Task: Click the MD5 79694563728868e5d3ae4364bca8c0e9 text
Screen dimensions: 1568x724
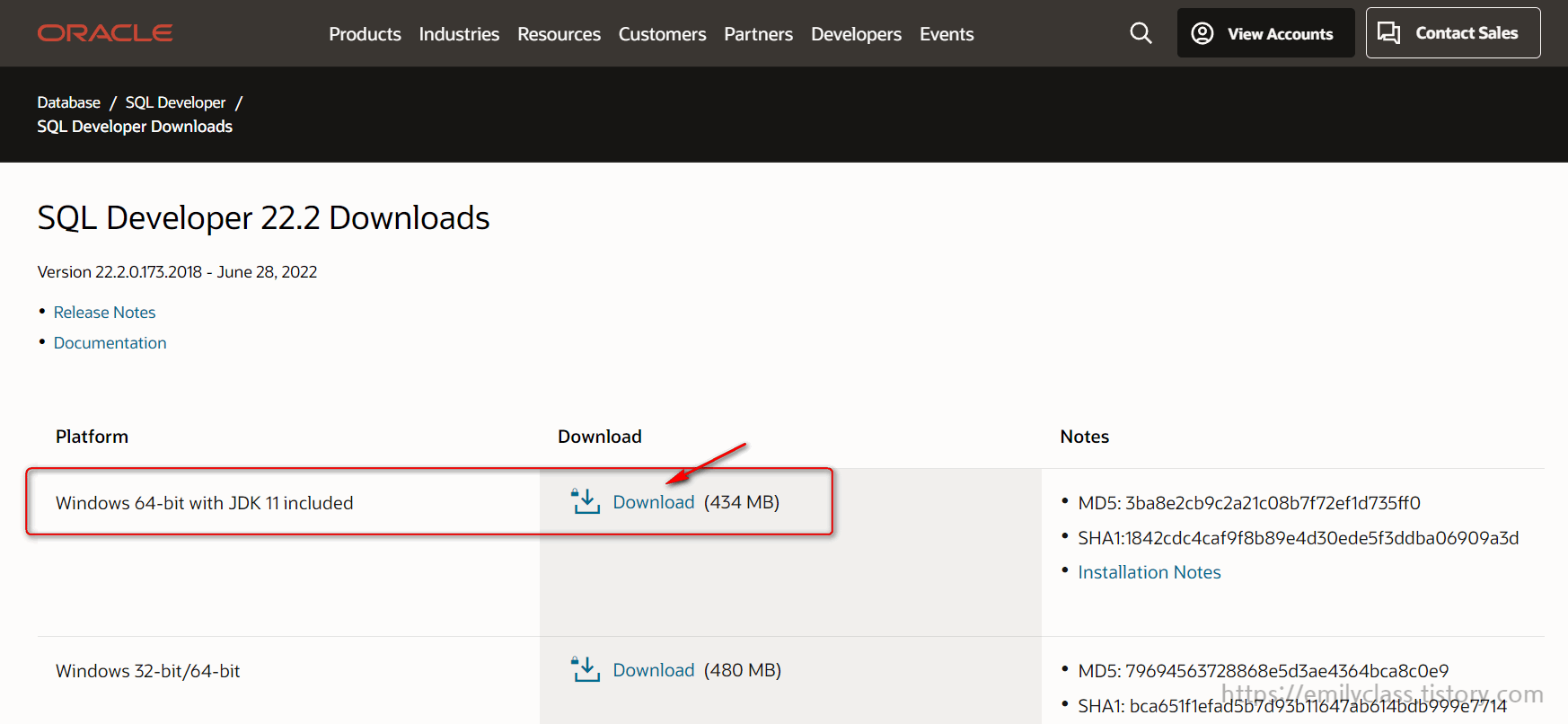Action: coord(1263,671)
